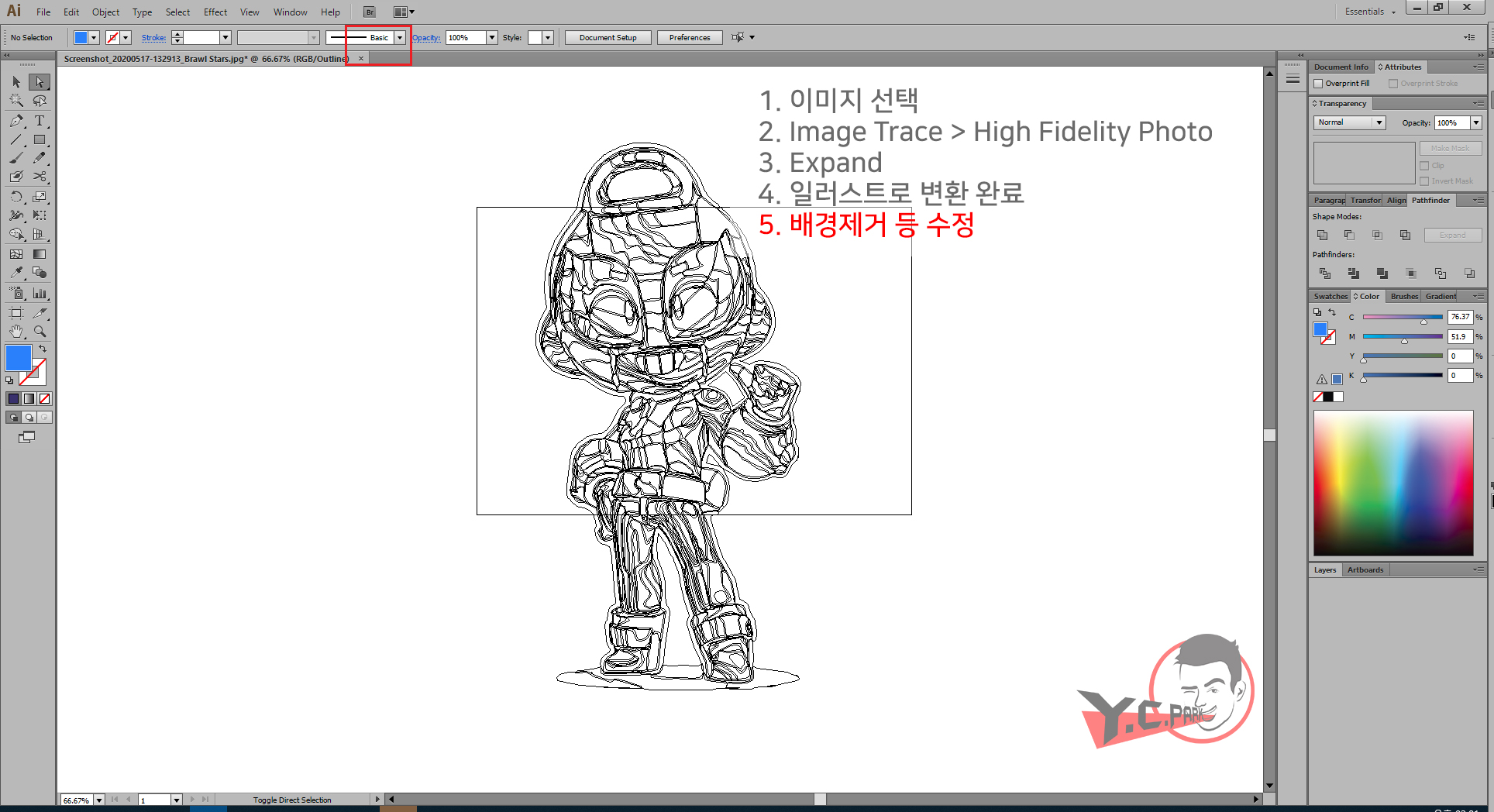Swap fill and stroke in toolbox

pyautogui.click(x=43, y=349)
